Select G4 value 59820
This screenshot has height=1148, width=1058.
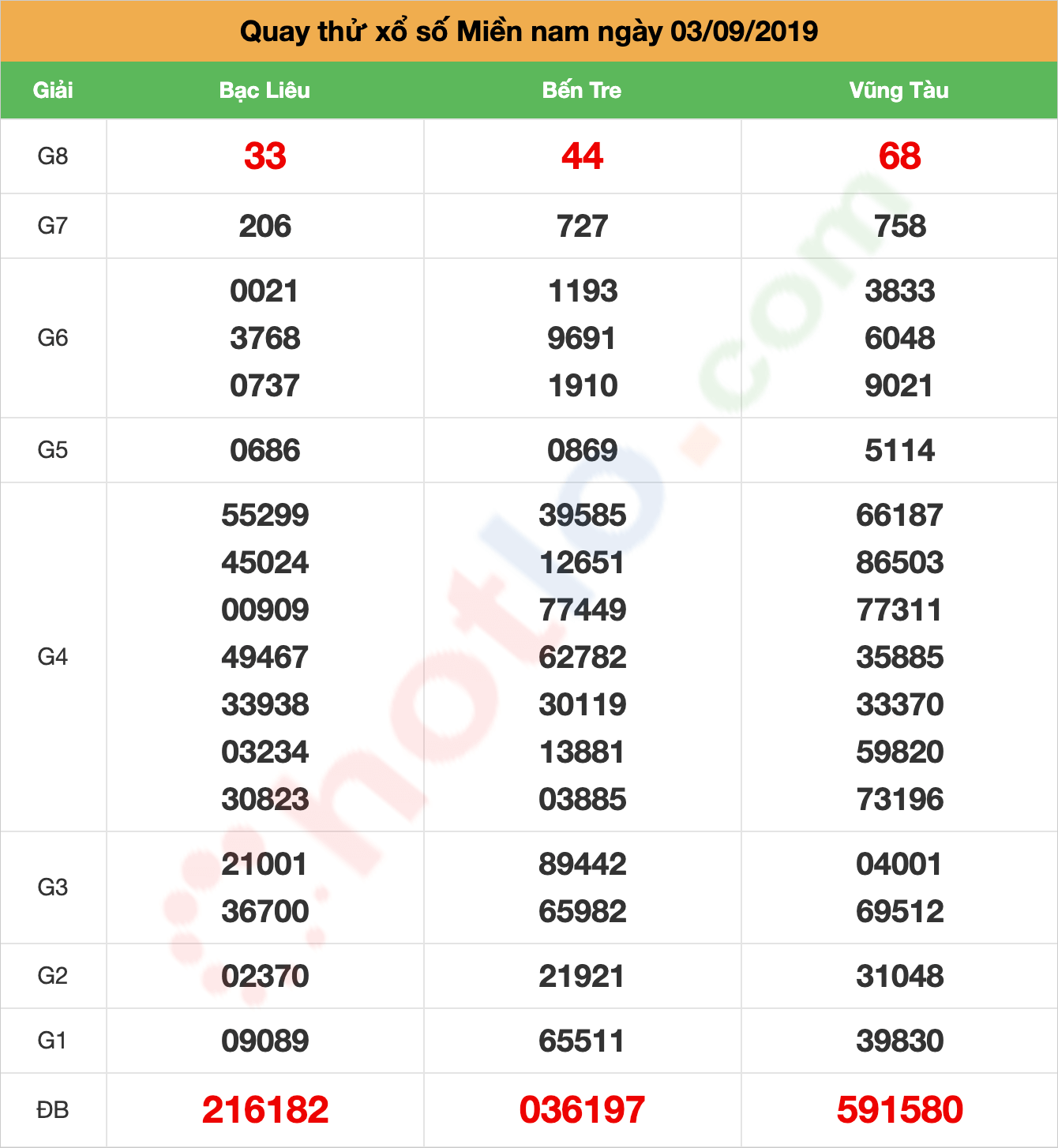[900, 752]
